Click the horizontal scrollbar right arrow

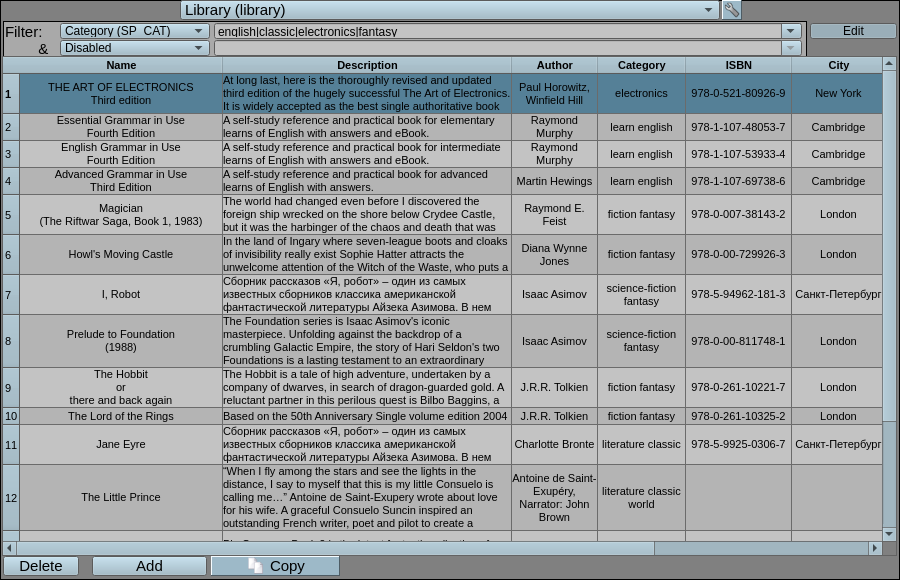coord(875,548)
